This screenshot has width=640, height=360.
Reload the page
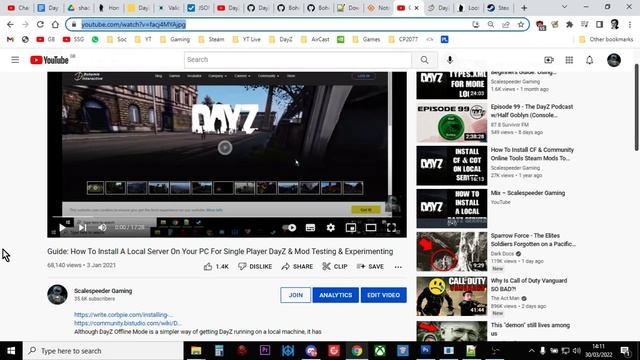(x=40, y=24)
